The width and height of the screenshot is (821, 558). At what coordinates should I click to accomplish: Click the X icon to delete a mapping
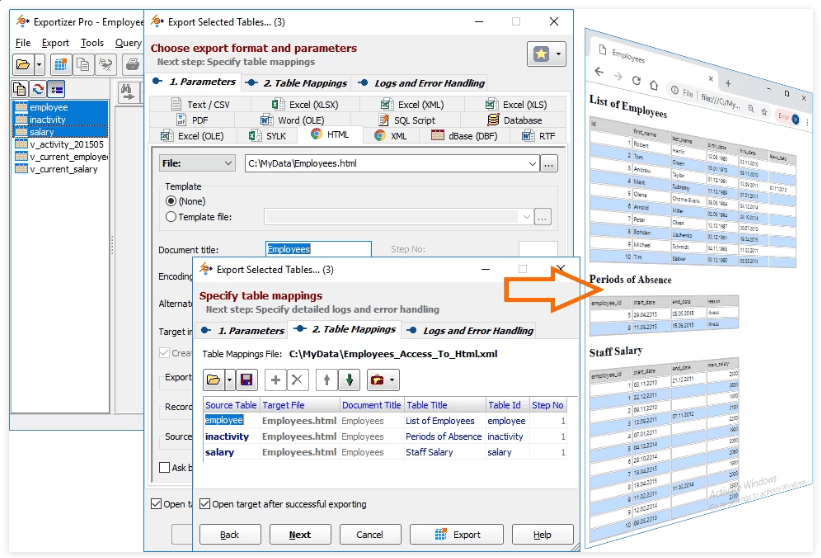[x=297, y=380]
